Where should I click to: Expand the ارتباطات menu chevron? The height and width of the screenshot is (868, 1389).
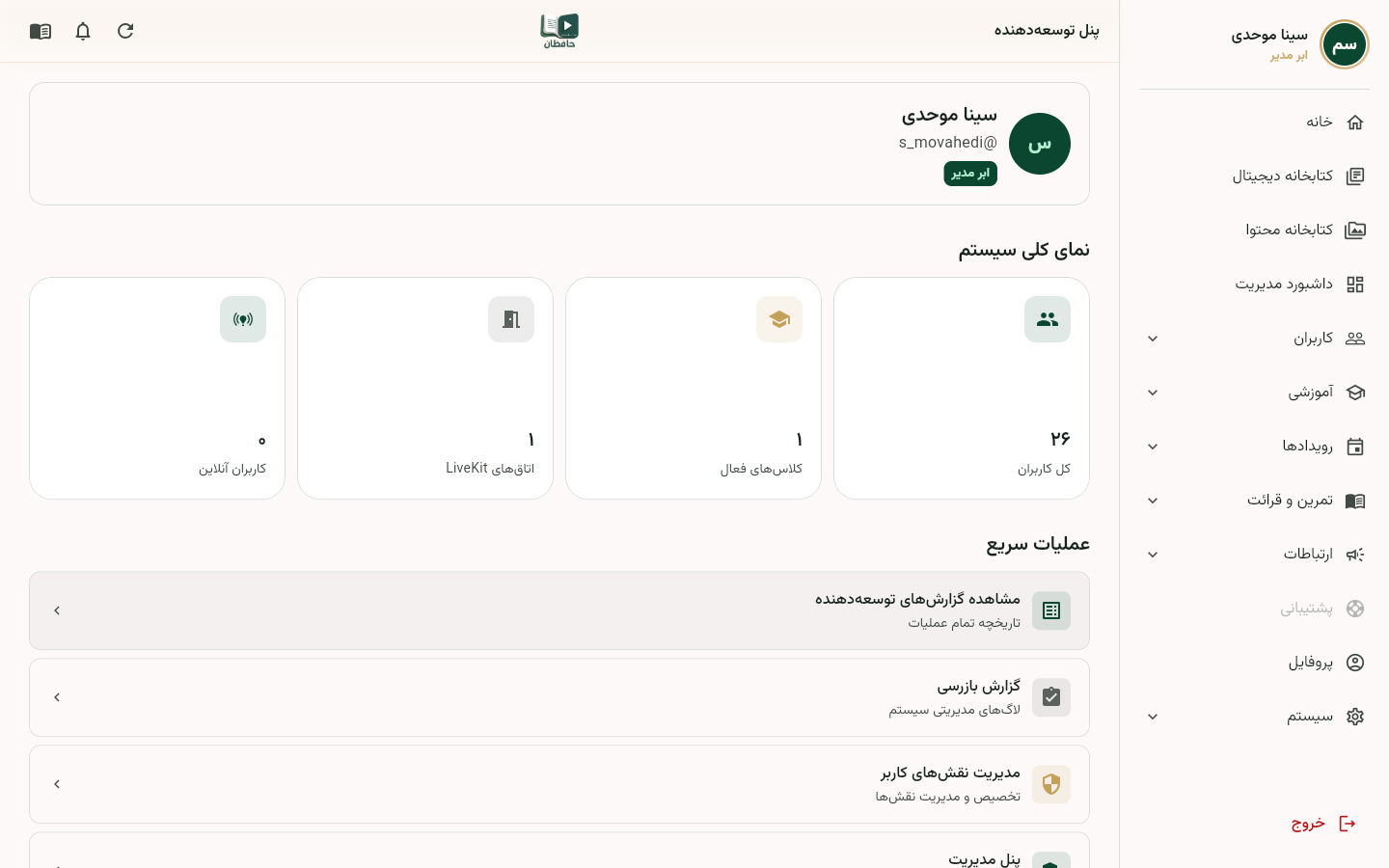[1153, 555]
